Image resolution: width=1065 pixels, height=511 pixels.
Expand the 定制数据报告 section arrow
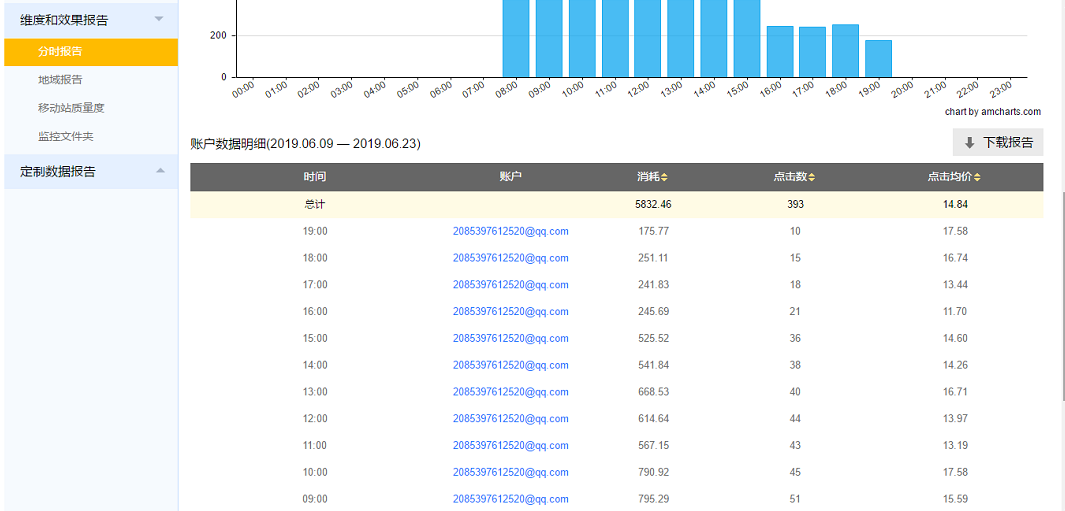160,171
